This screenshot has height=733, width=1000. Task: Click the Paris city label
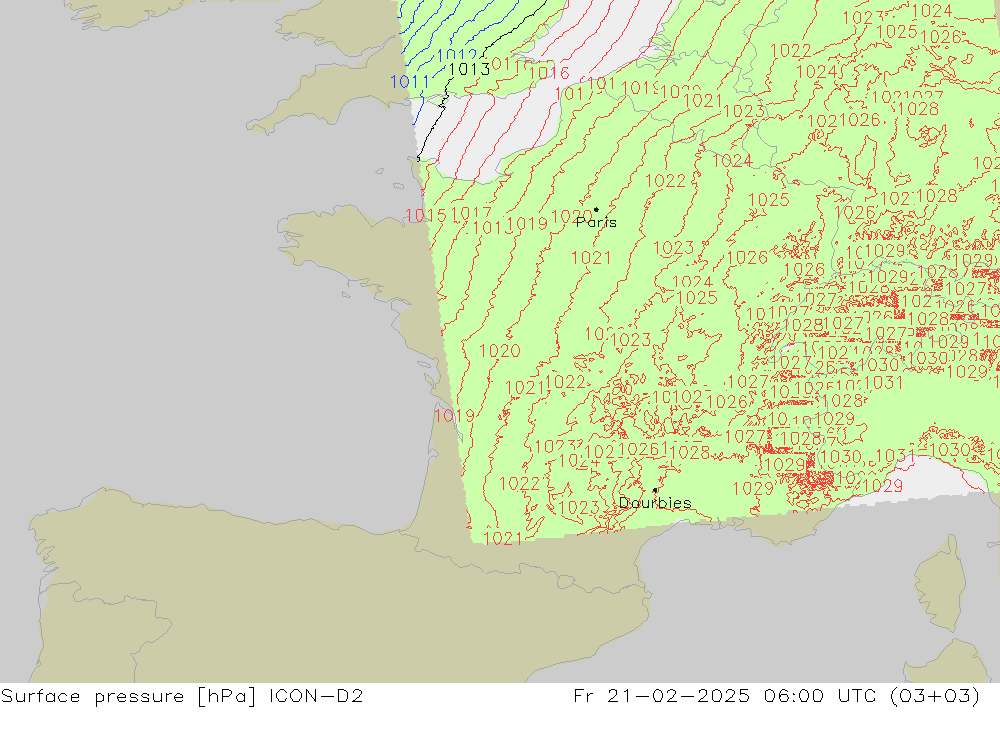pos(596,222)
